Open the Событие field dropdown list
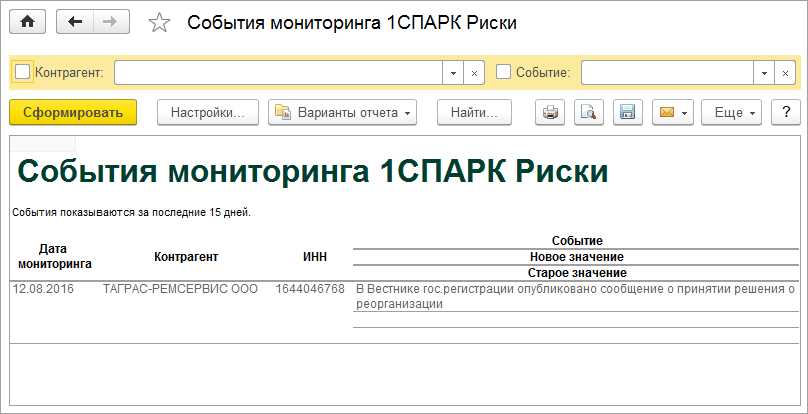Viewport: 808px width, 414px height. 764,73
